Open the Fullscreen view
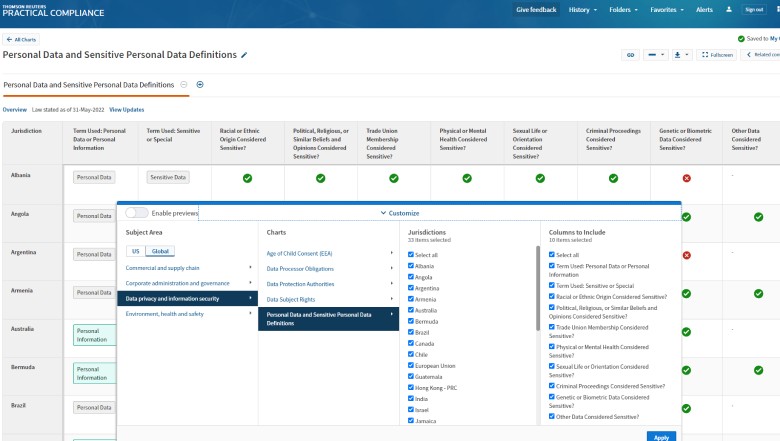This screenshot has height=441, width=780. click(x=717, y=55)
